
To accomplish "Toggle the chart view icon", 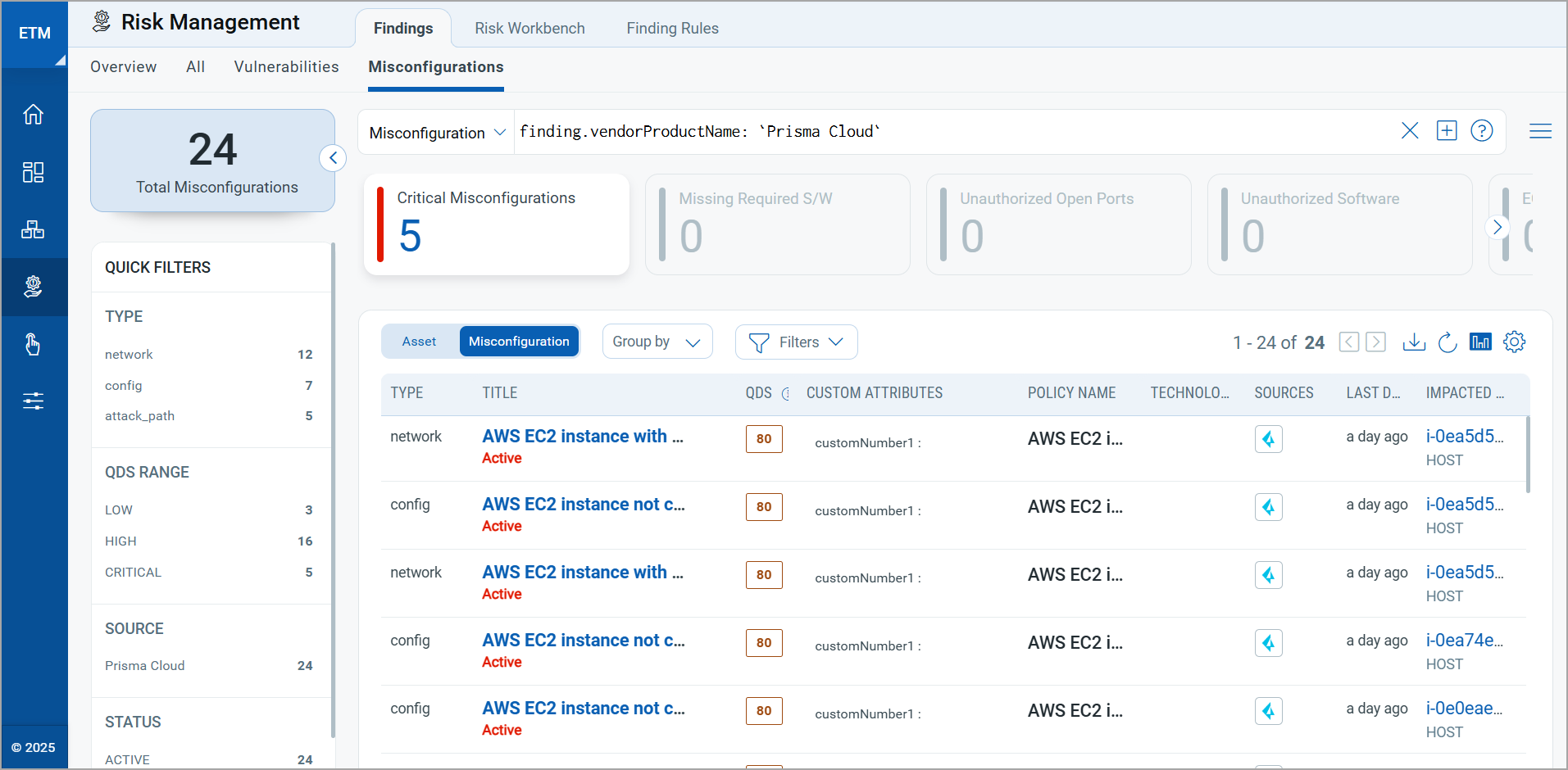I will [x=1480, y=342].
